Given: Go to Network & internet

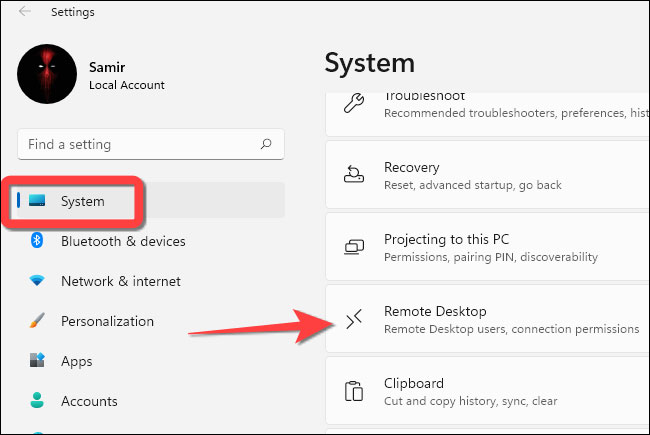Looking at the screenshot, I should pyautogui.click(x=121, y=281).
